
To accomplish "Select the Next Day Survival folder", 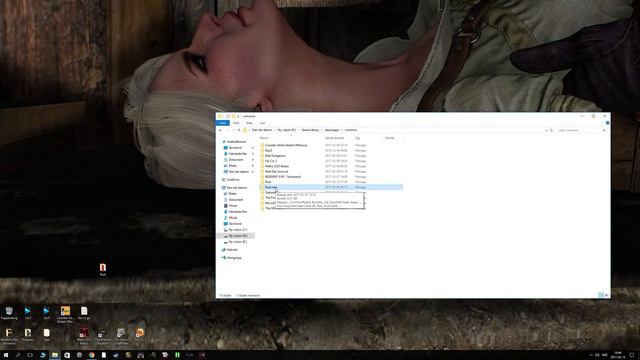I will [x=276, y=172].
